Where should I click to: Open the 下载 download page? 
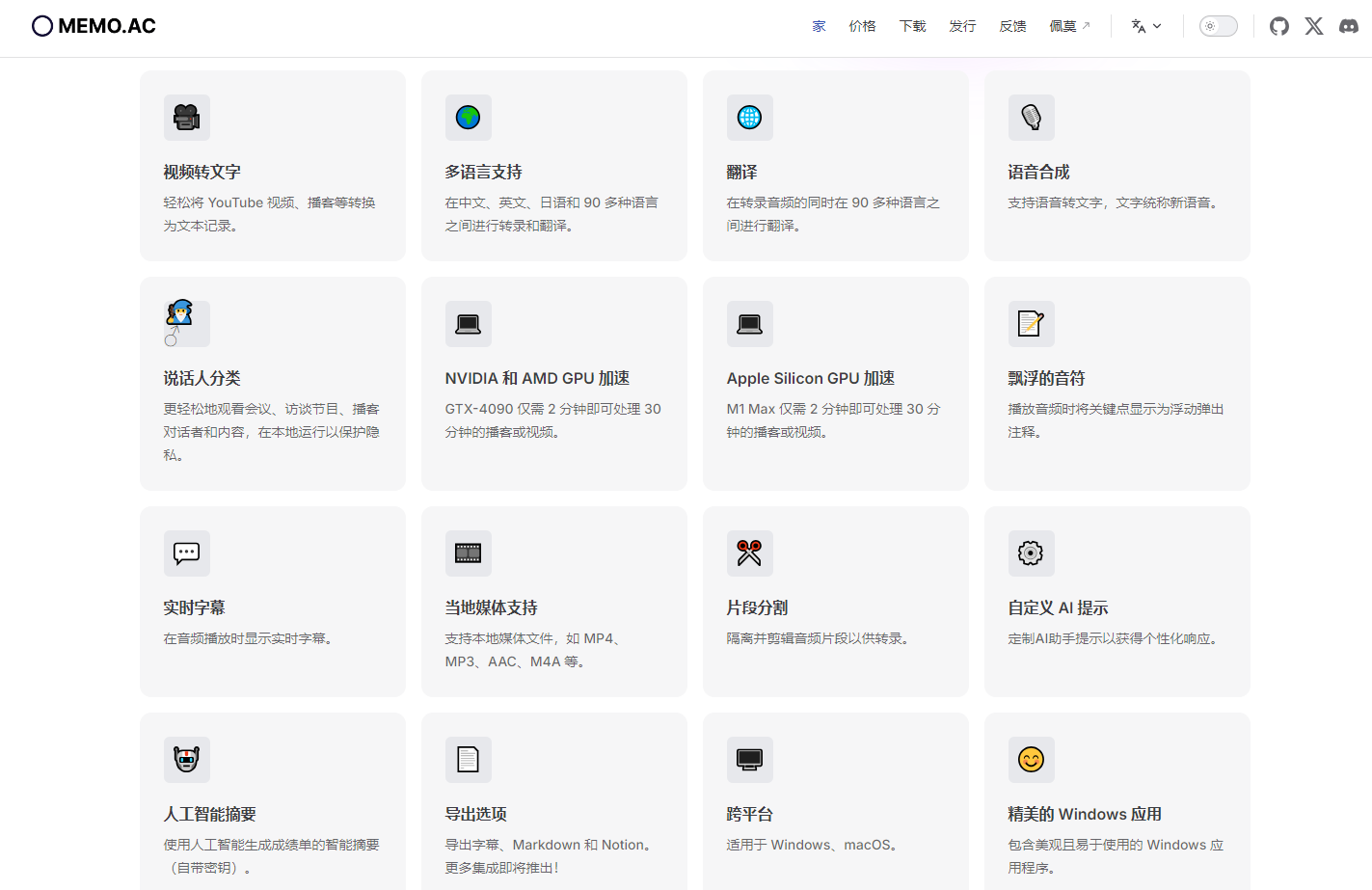pos(912,26)
